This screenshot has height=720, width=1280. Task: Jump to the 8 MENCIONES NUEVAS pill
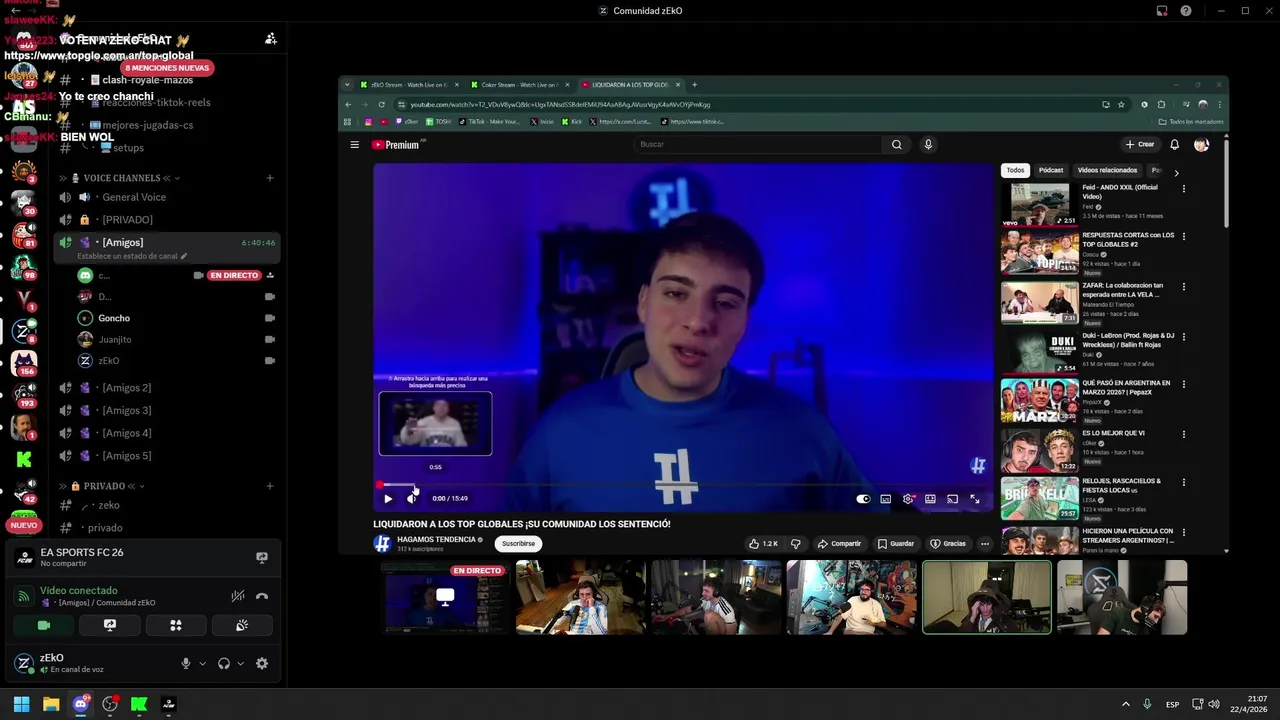click(167, 68)
